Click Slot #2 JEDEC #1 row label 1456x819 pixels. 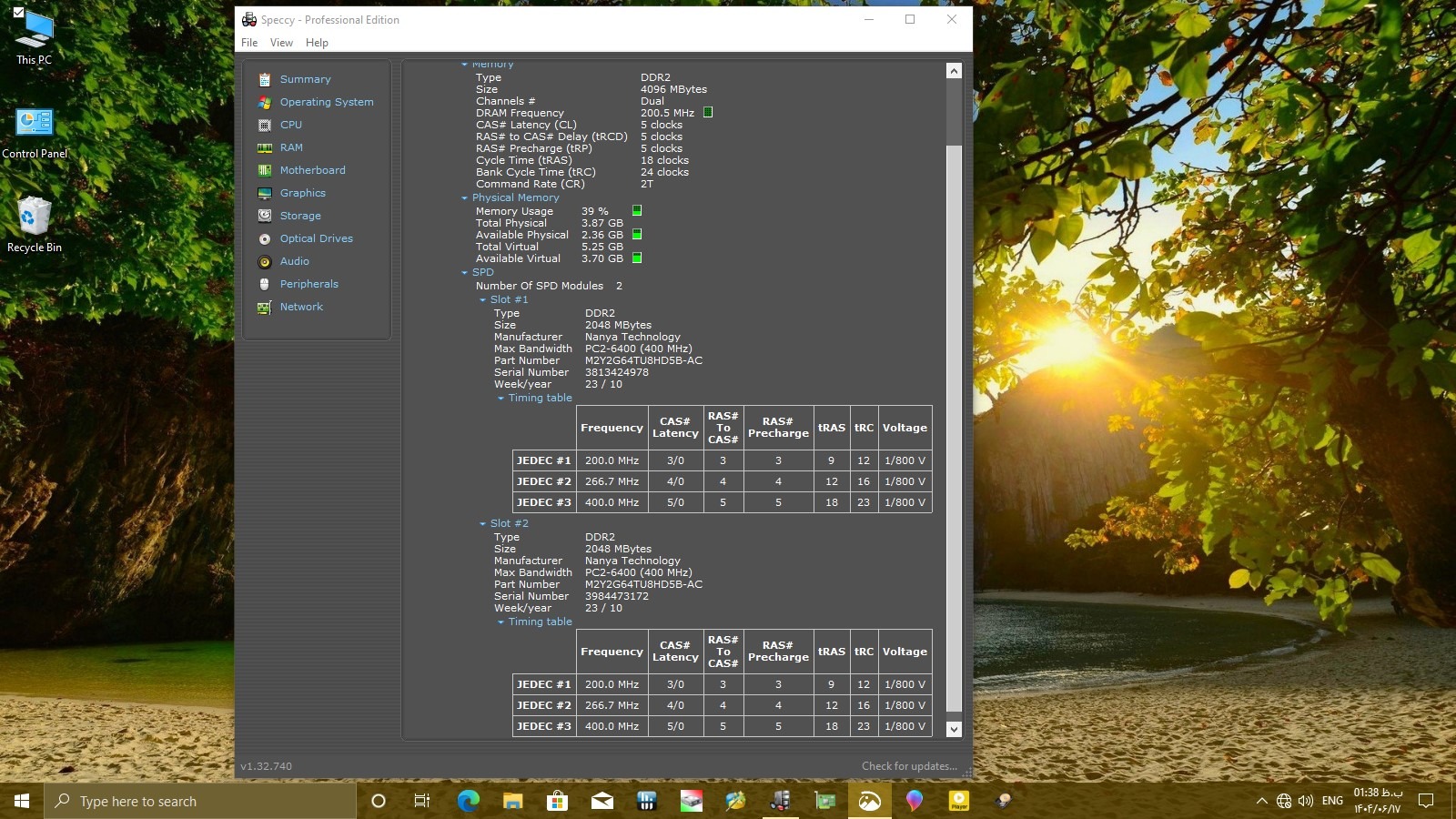(x=544, y=684)
